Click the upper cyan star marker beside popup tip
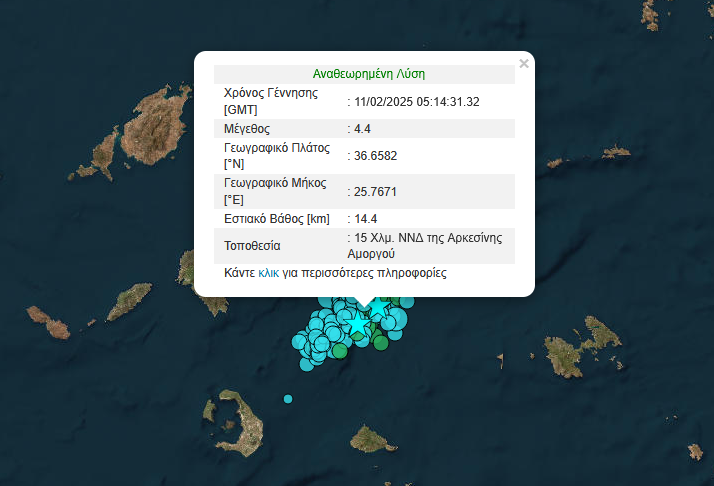Screen dimensions: 714x486 pyautogui.click(x=377, y=306)
